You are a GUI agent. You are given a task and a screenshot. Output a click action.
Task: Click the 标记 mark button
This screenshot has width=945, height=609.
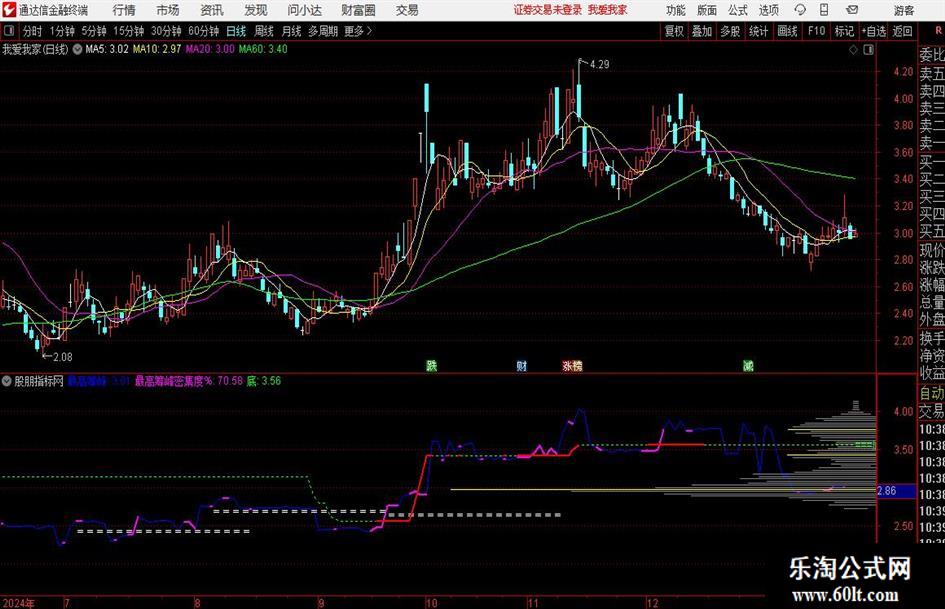[844, 31]
